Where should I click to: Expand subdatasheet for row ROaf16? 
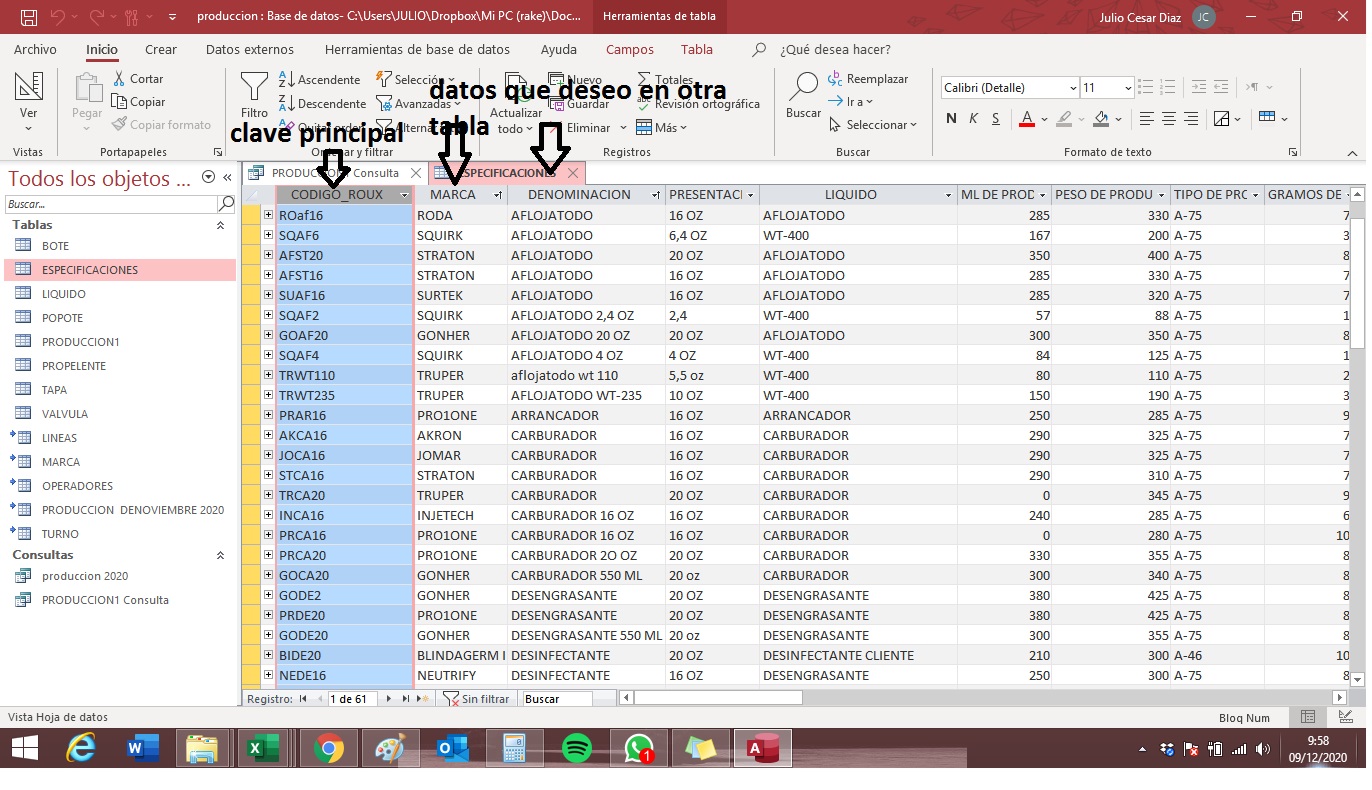click(268, 215)
